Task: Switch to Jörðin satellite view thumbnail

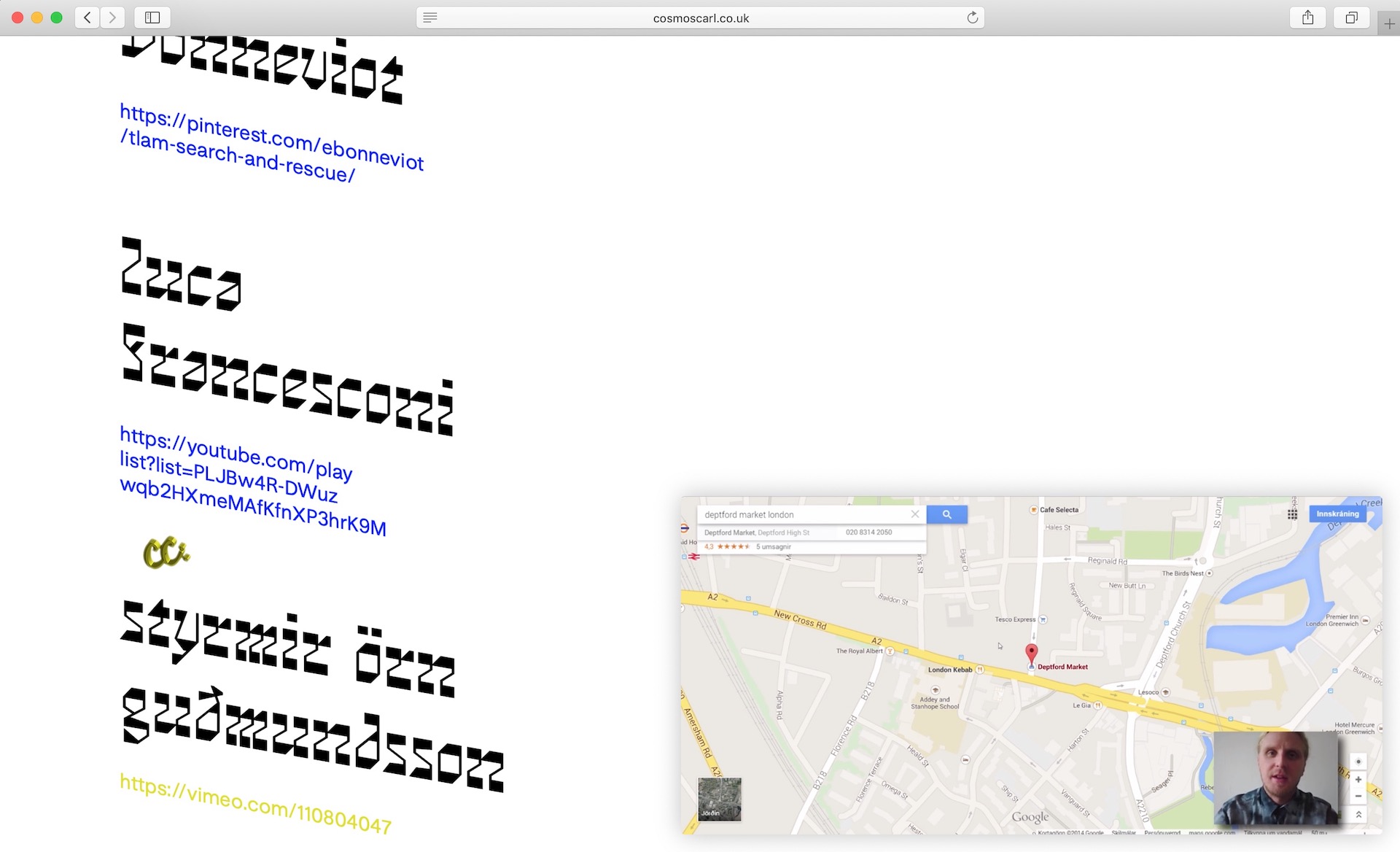Action: click(x=719, y=799)
